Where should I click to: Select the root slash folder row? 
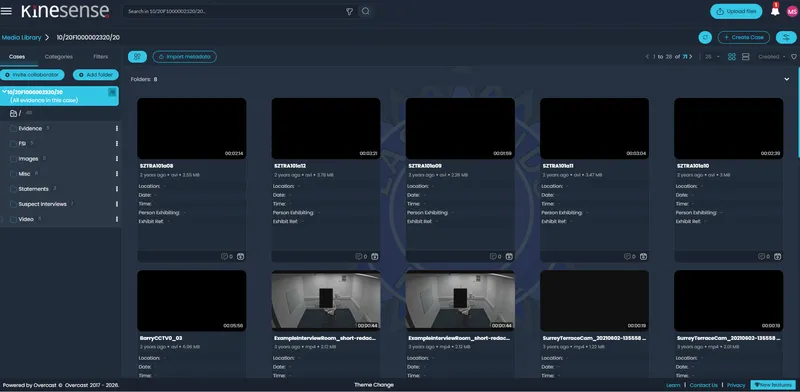(60, 113)
